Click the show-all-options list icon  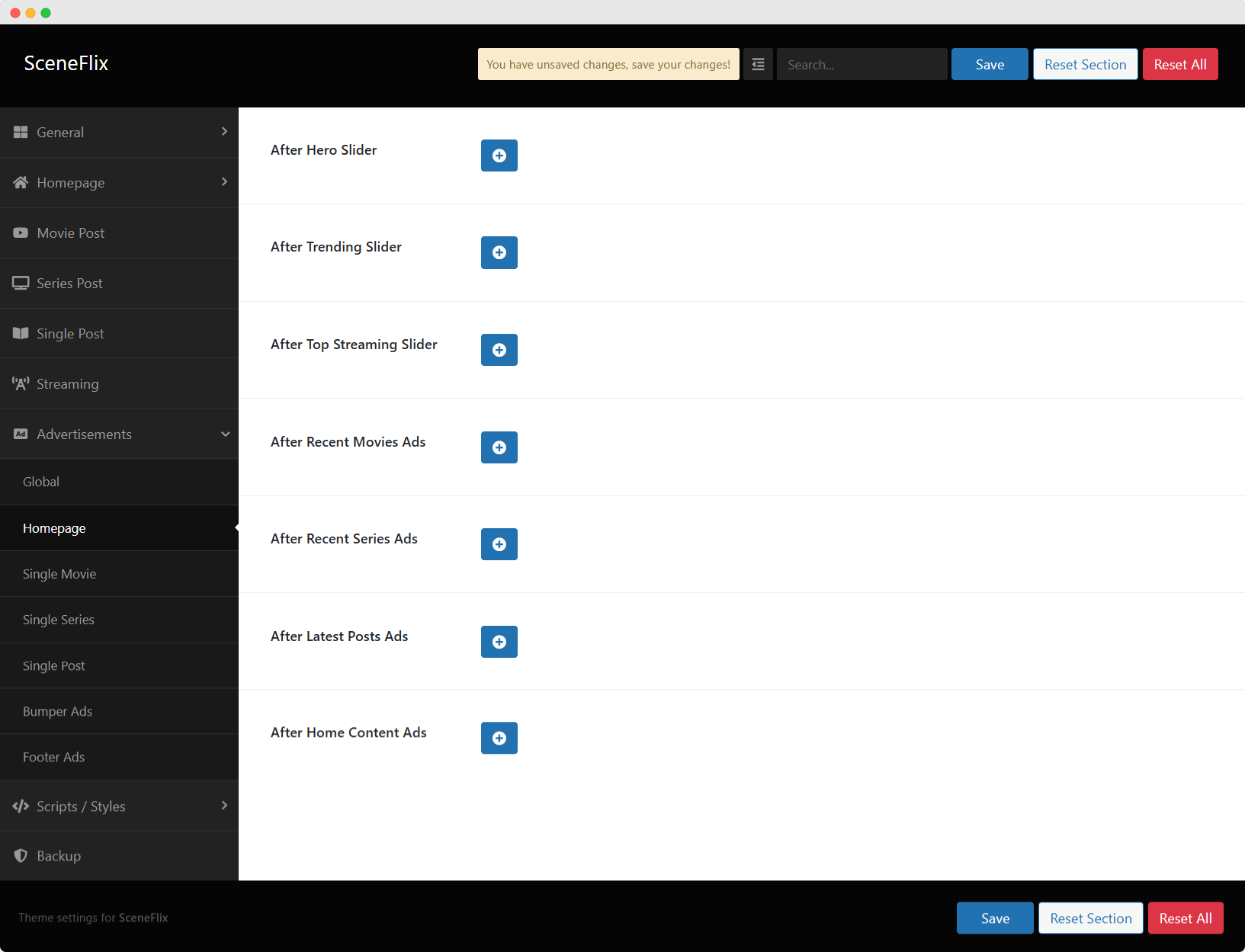pos(758,64)
